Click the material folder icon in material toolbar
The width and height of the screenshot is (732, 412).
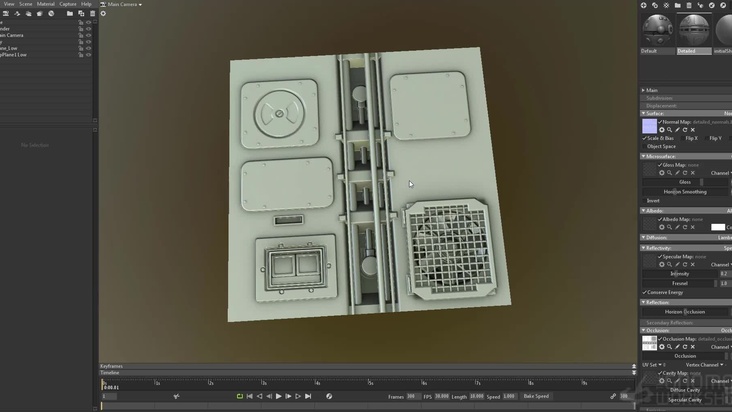[677, 5]
